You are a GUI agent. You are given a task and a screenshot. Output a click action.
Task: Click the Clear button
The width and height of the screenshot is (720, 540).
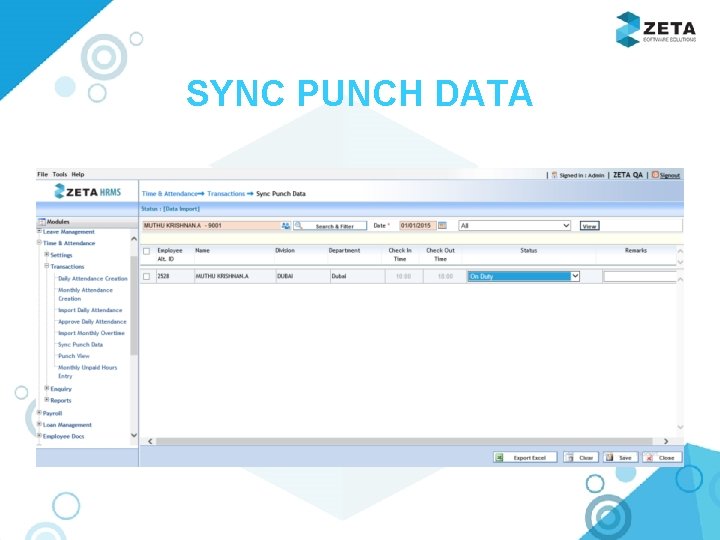(x=581, y=457)
